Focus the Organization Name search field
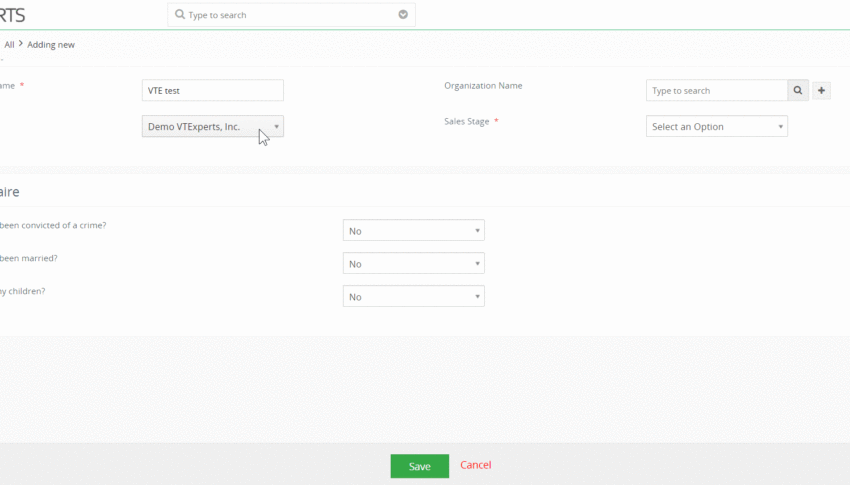Viewport: 850px width, 485px height. coord(717,90)
